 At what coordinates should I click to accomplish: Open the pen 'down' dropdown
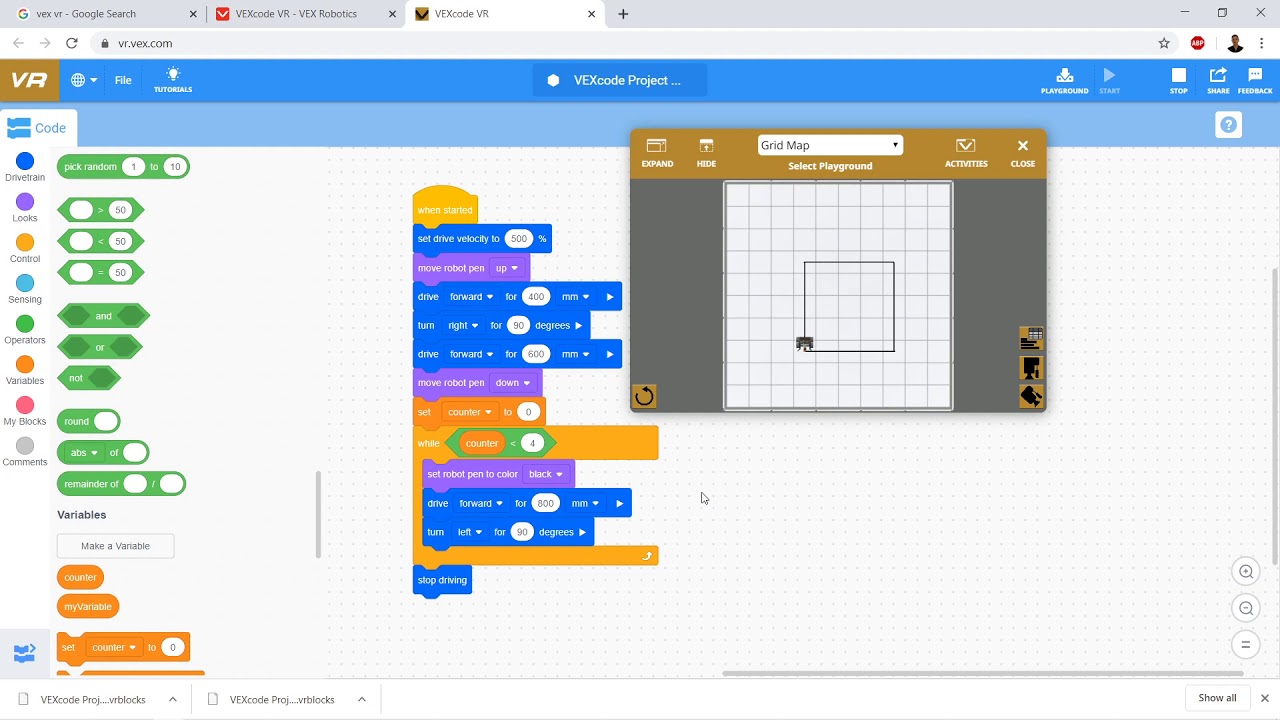(x=513, y=383)
